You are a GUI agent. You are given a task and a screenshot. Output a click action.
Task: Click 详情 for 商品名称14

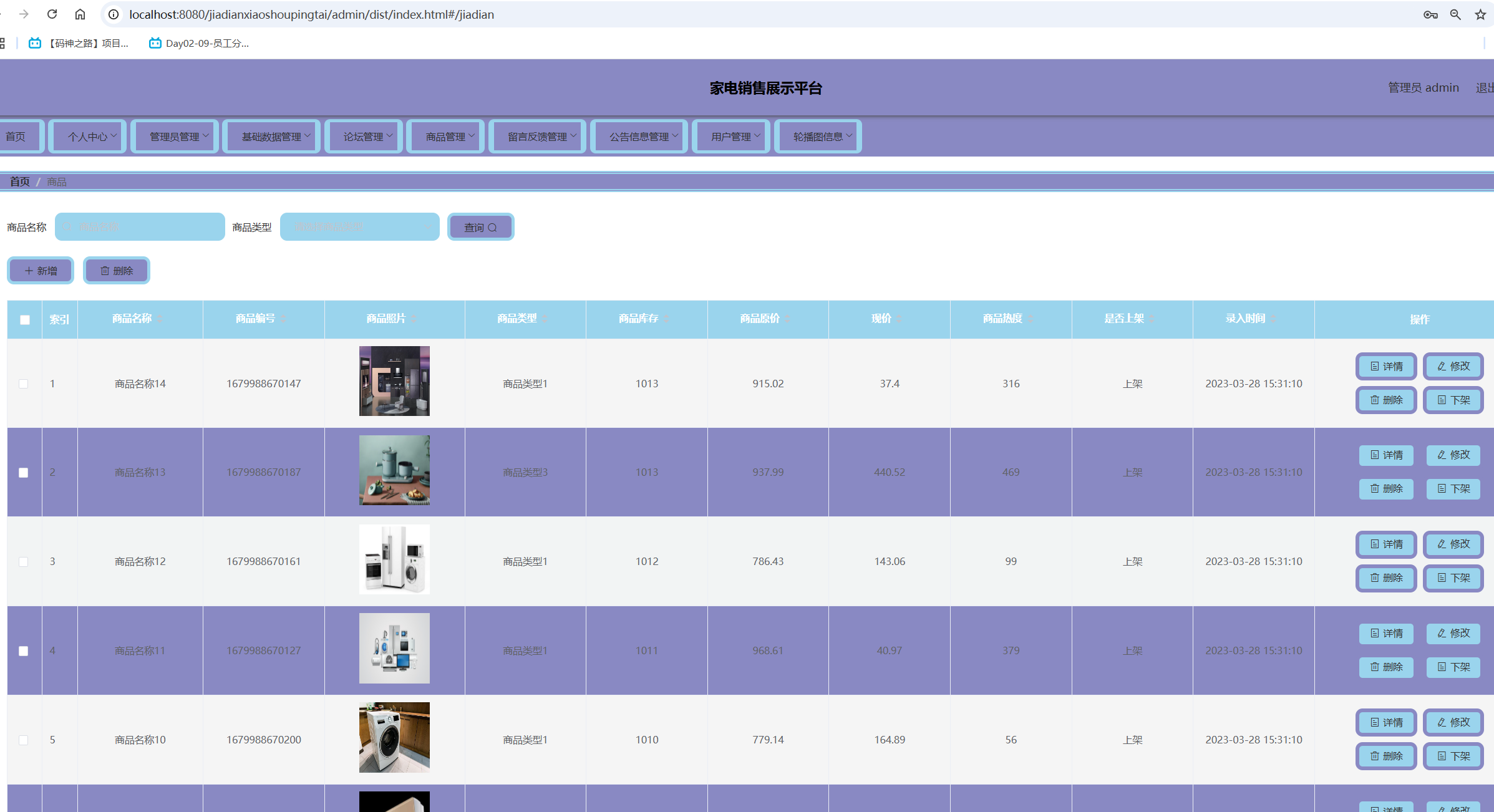click(1386, 366)
